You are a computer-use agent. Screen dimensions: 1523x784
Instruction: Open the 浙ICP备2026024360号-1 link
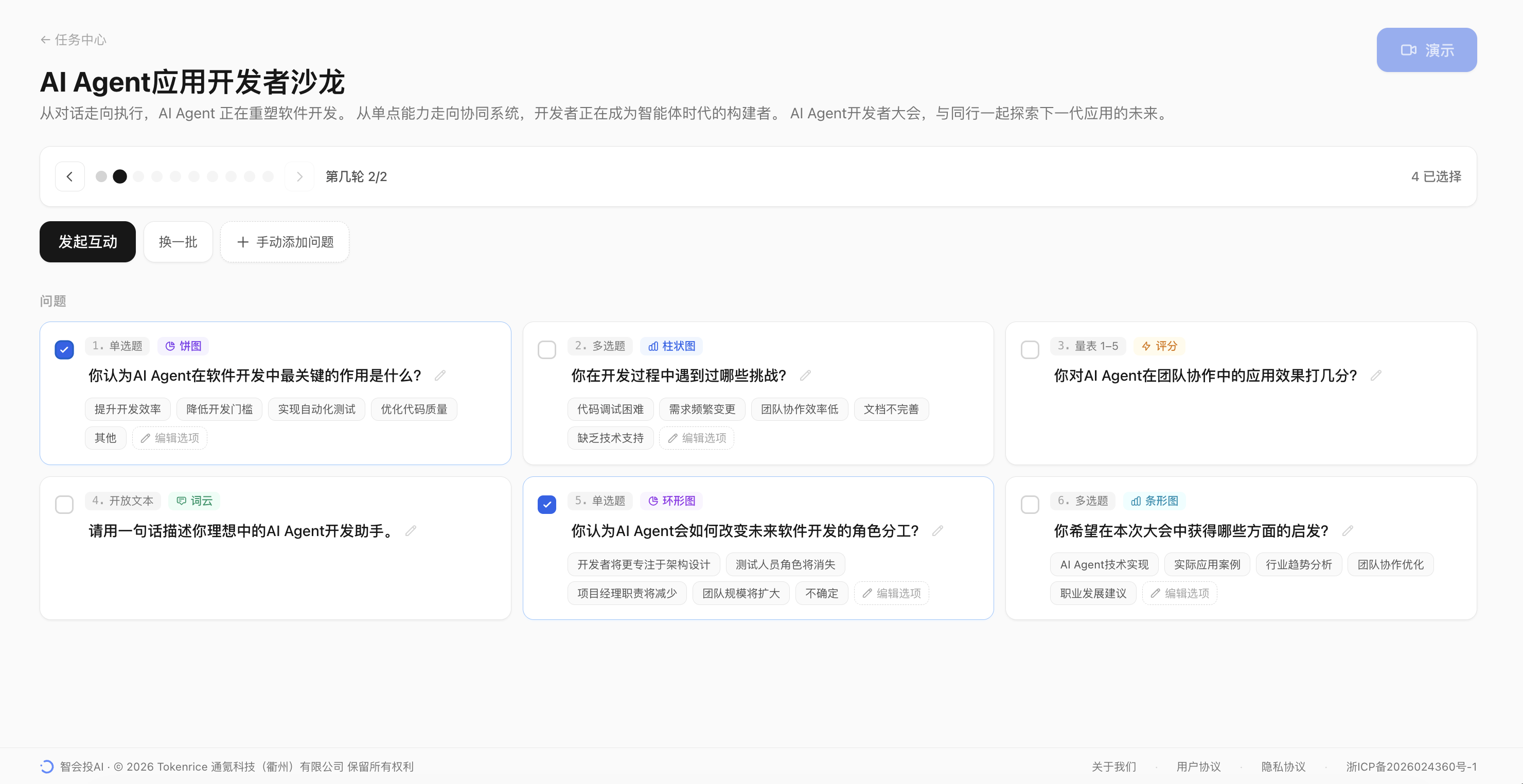[x=1411, y=767]
